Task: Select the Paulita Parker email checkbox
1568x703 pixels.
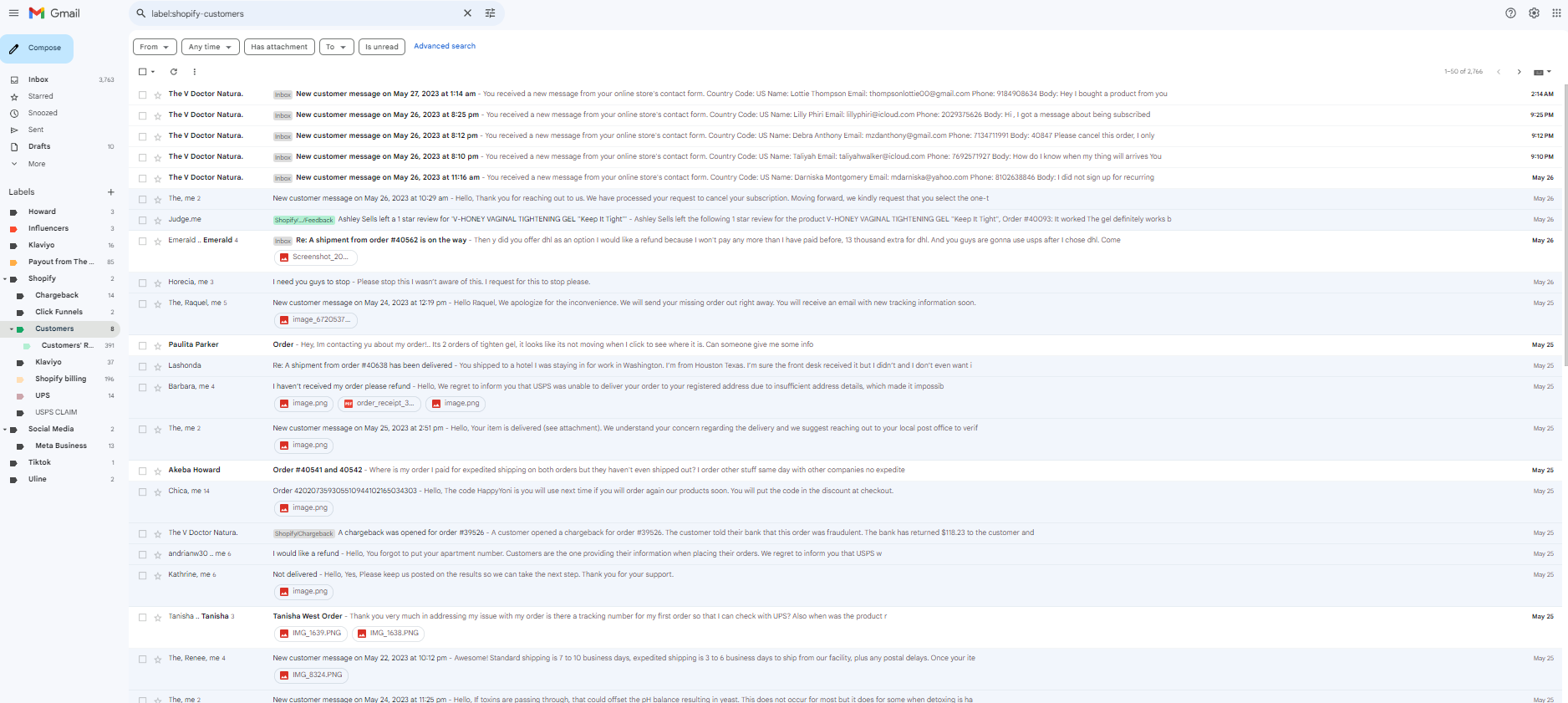Action: 142,345
